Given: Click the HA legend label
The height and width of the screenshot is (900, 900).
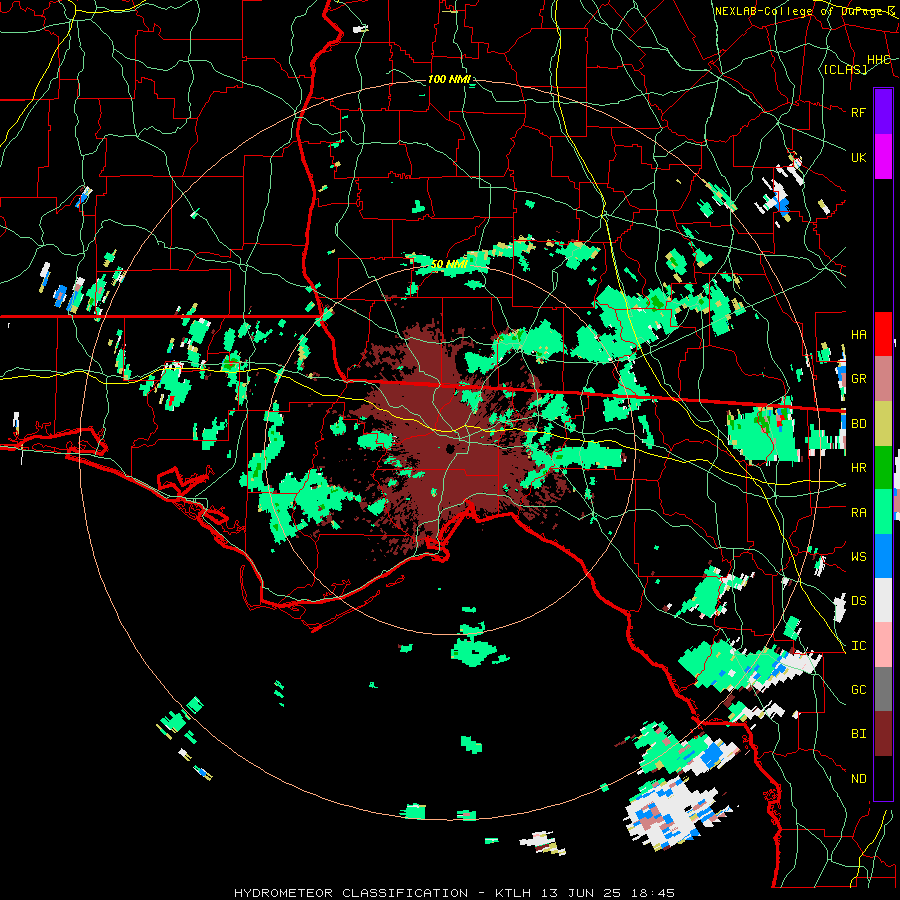Looking at the screenshot, I should coord(858,335).
